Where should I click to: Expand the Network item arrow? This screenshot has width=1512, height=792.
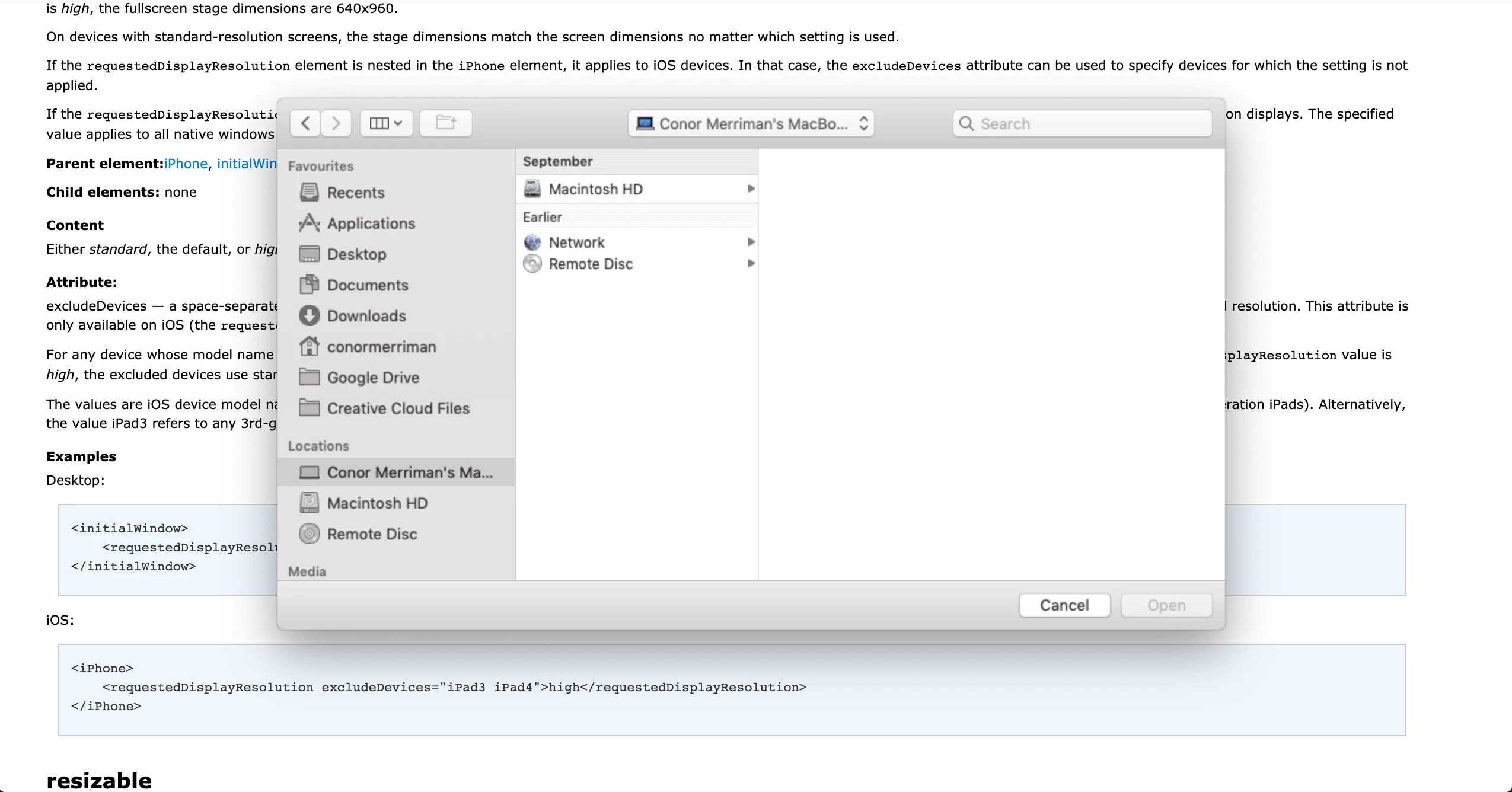(x=751, y=242)
